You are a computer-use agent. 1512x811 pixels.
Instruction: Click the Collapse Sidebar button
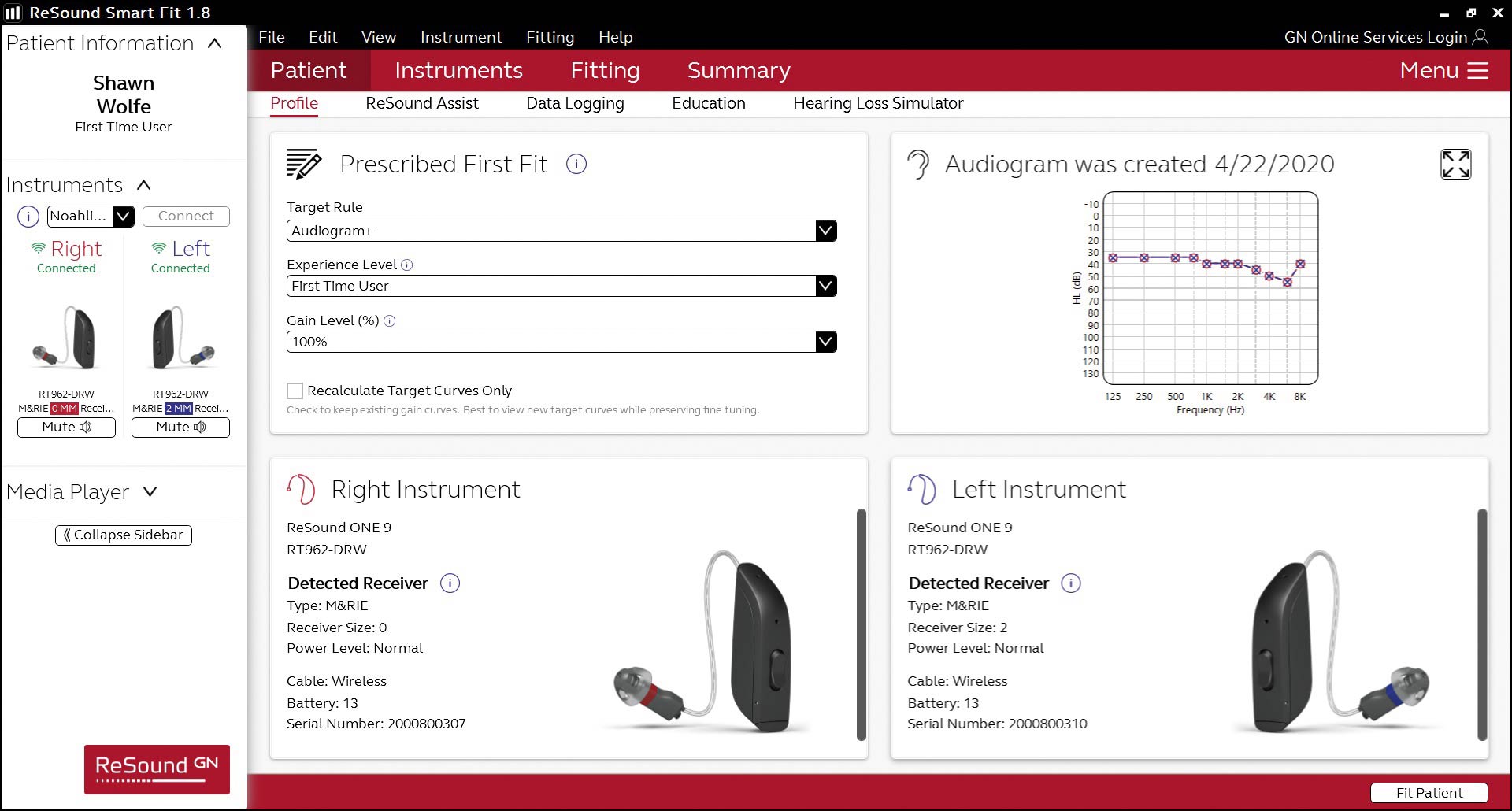click(x=124, y=535)
